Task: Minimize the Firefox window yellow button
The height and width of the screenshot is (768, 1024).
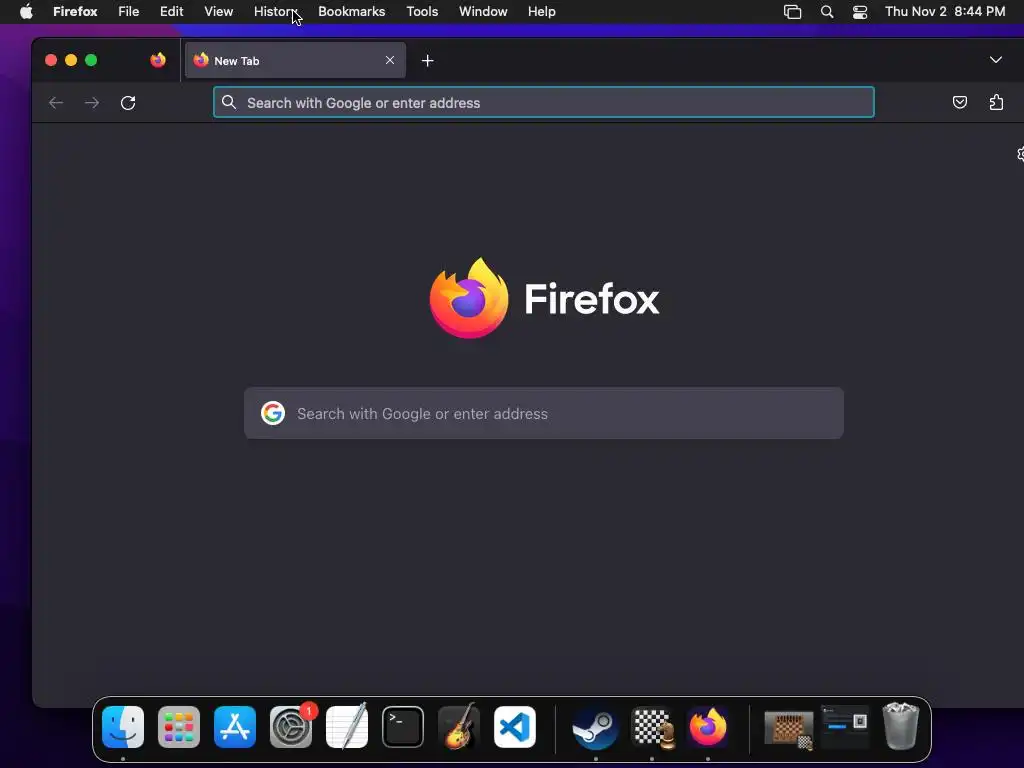Action: pos(71,60)
